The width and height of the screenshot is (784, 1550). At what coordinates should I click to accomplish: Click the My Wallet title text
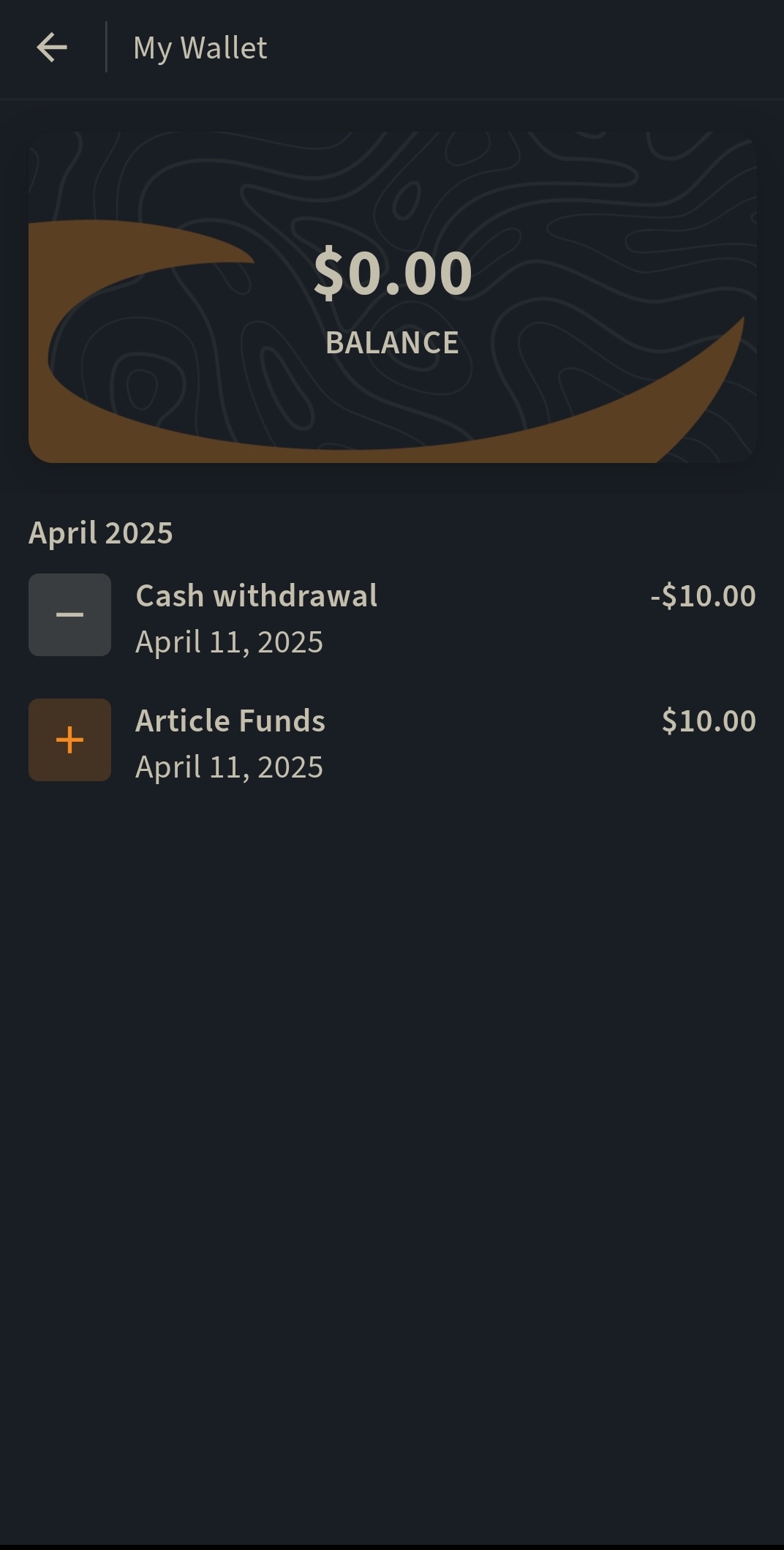pos(199,48)
